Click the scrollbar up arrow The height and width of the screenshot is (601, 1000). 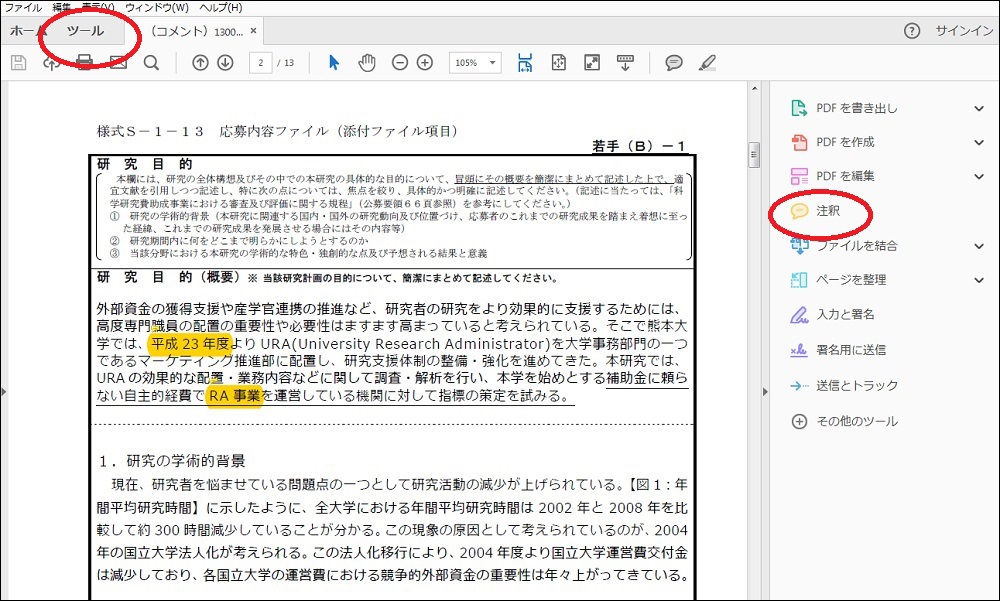(754, 89)
